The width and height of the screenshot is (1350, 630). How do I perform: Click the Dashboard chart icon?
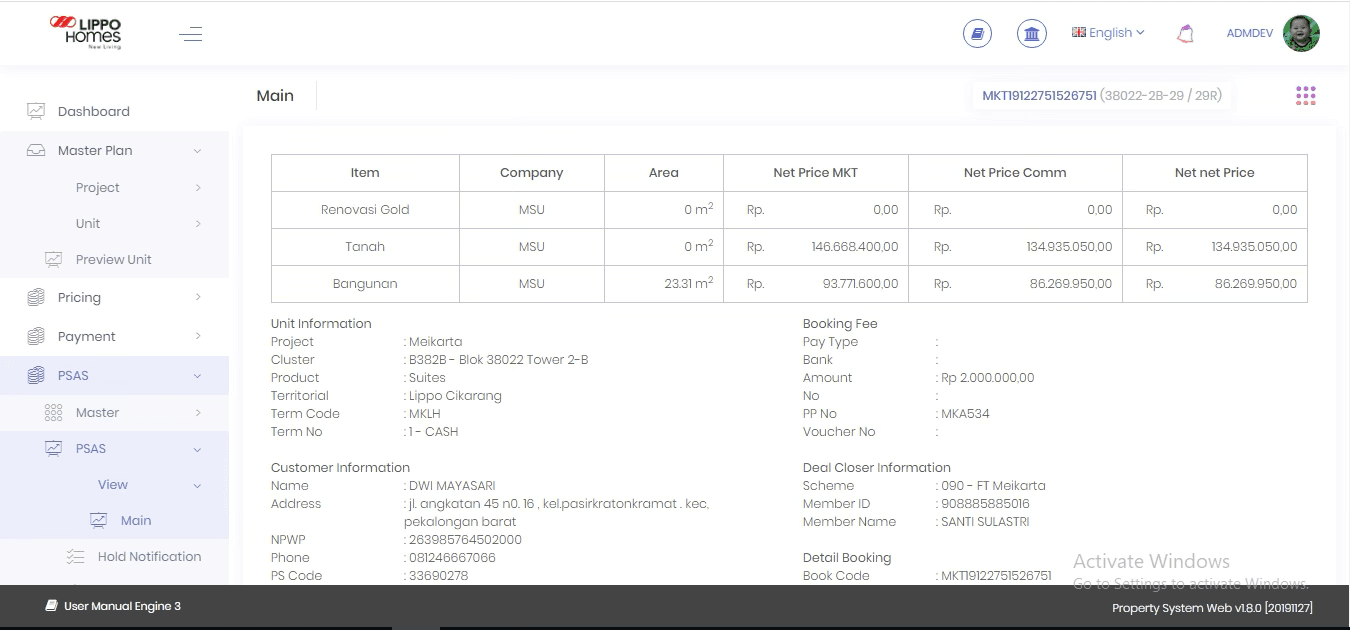click(36, 111)
